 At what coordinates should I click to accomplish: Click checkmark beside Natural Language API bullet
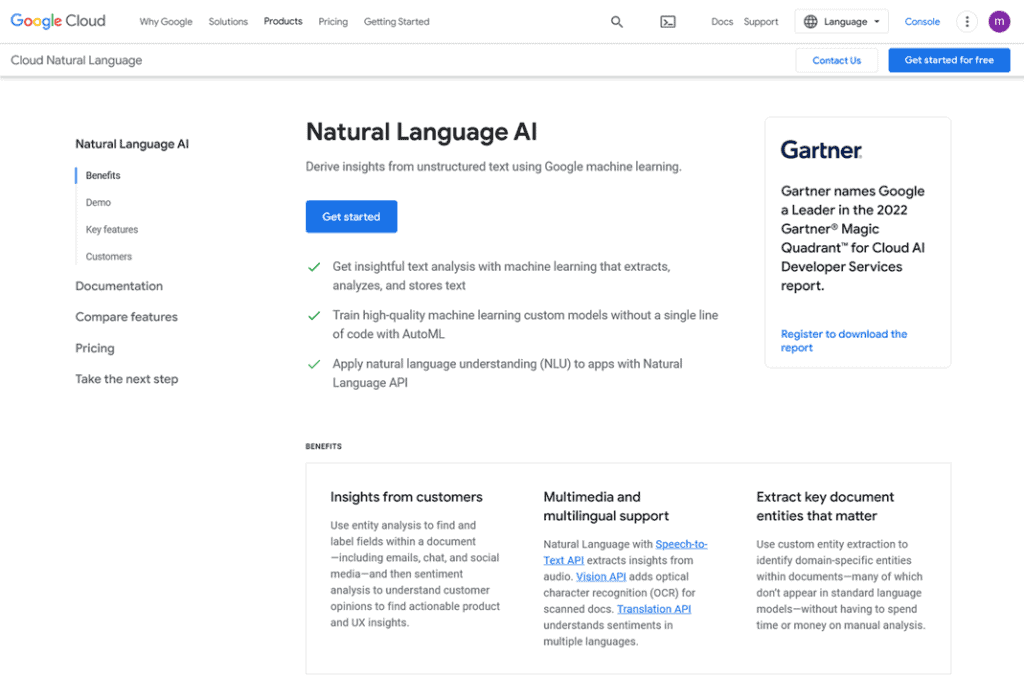point(314,365)
